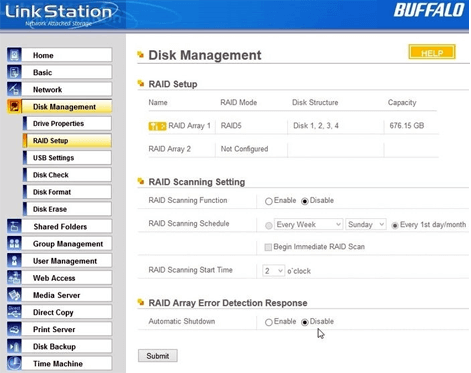The width and height of the screenshot is (471, 373).
Task: Click the yellow HELP button
Action: 432,53
